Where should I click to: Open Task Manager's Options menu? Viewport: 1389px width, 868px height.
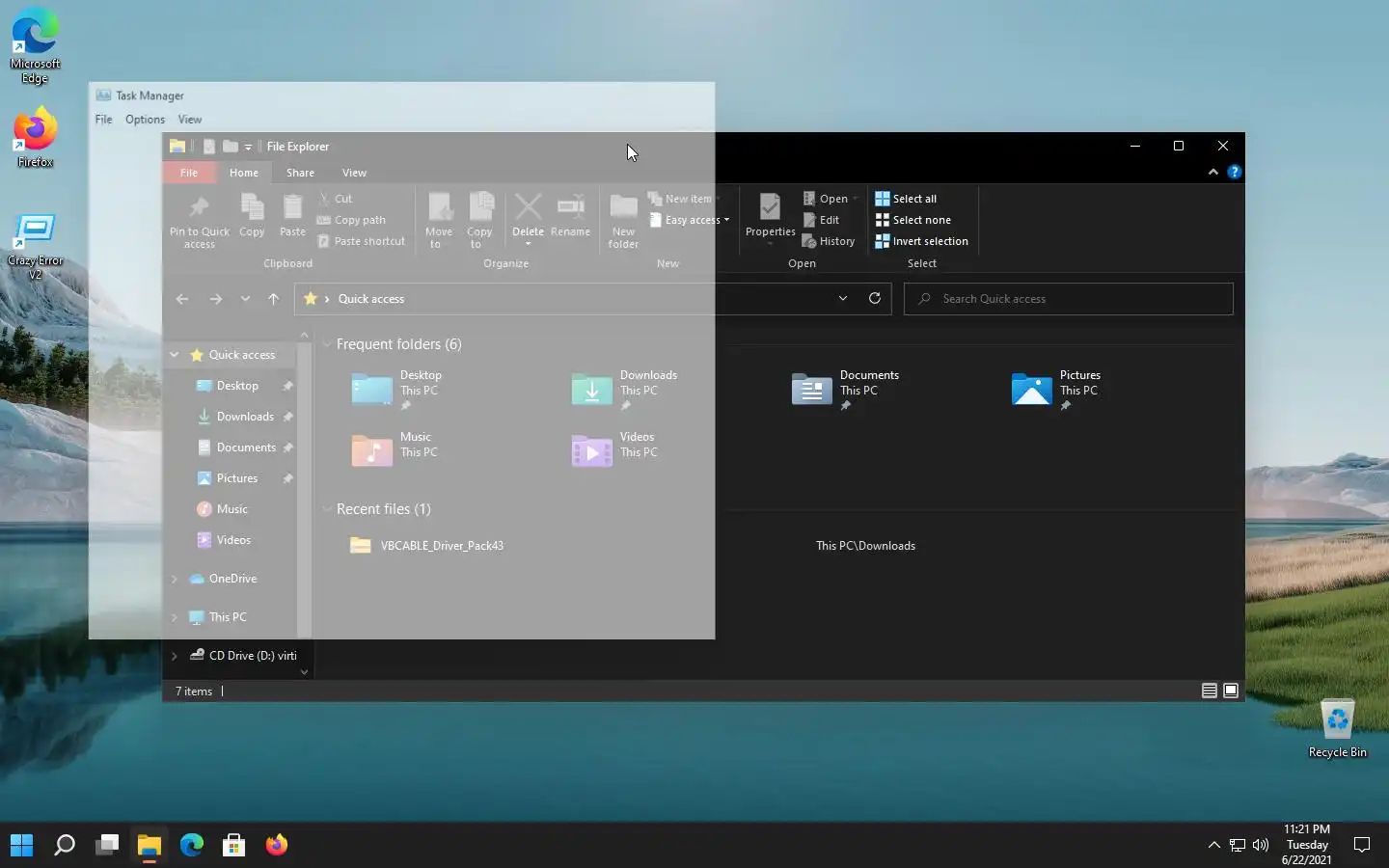[x=145, y=120]
